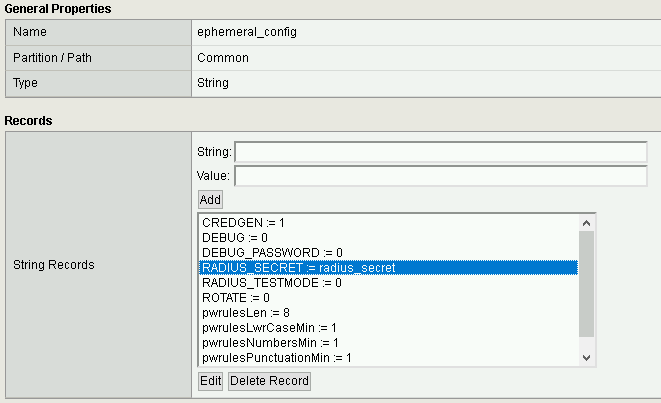Select the pwrulesPunctuationMin := 1 record
Image resolution: width=661 pixels, height=403 pixels.
tap(388, 358)
